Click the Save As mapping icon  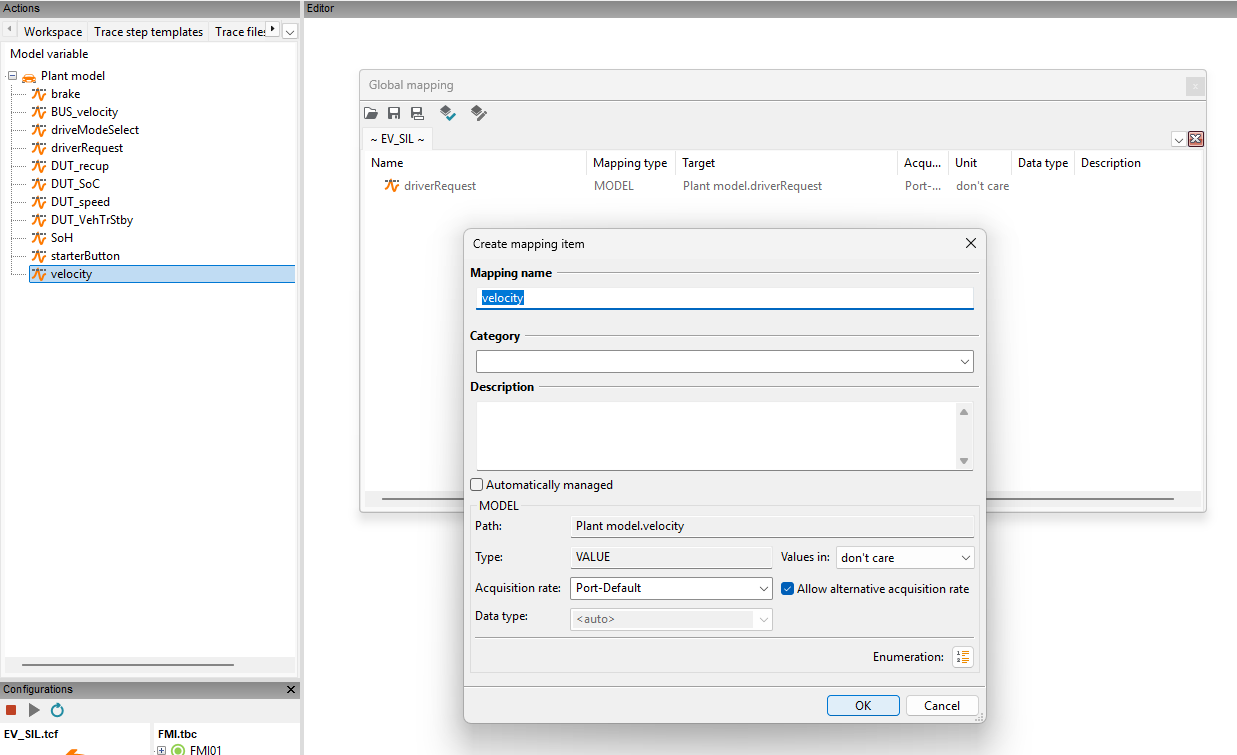coord(417,114)
